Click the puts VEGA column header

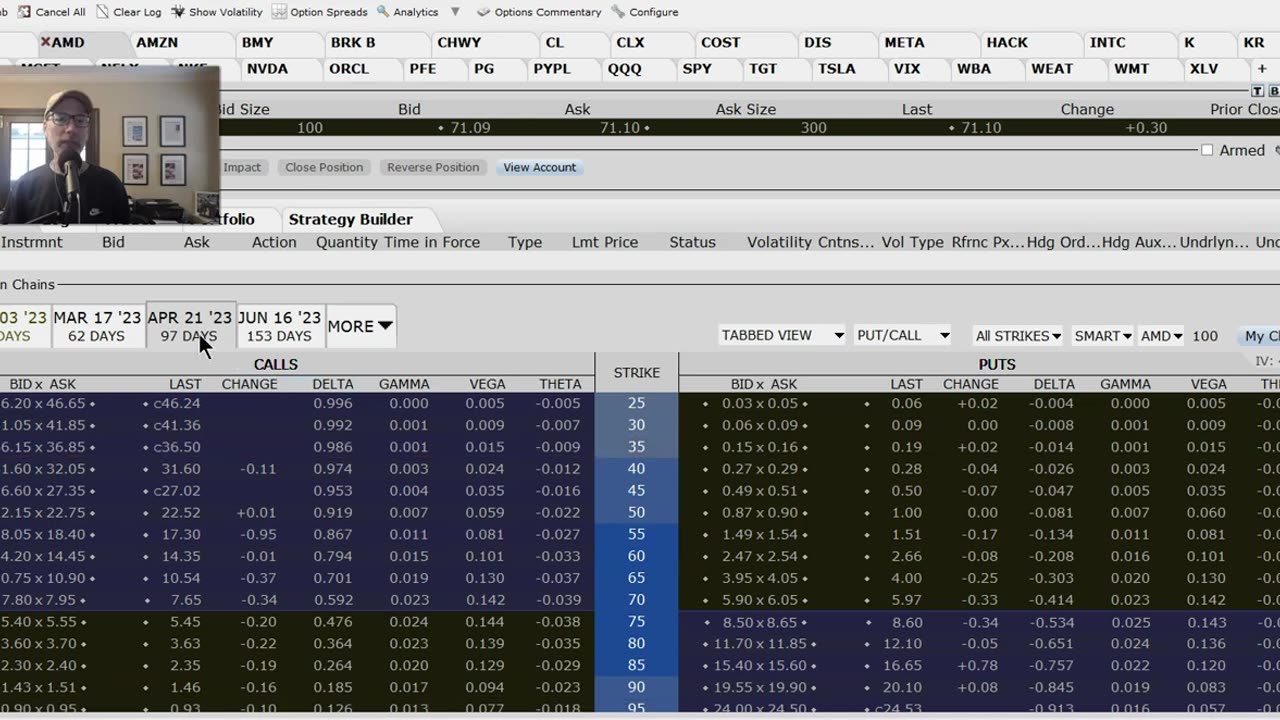[1208, 384]
